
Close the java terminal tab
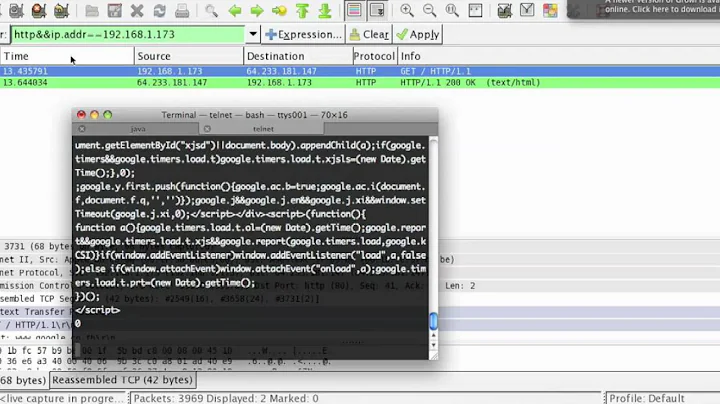pyautogui.click(x=82, y=129)
